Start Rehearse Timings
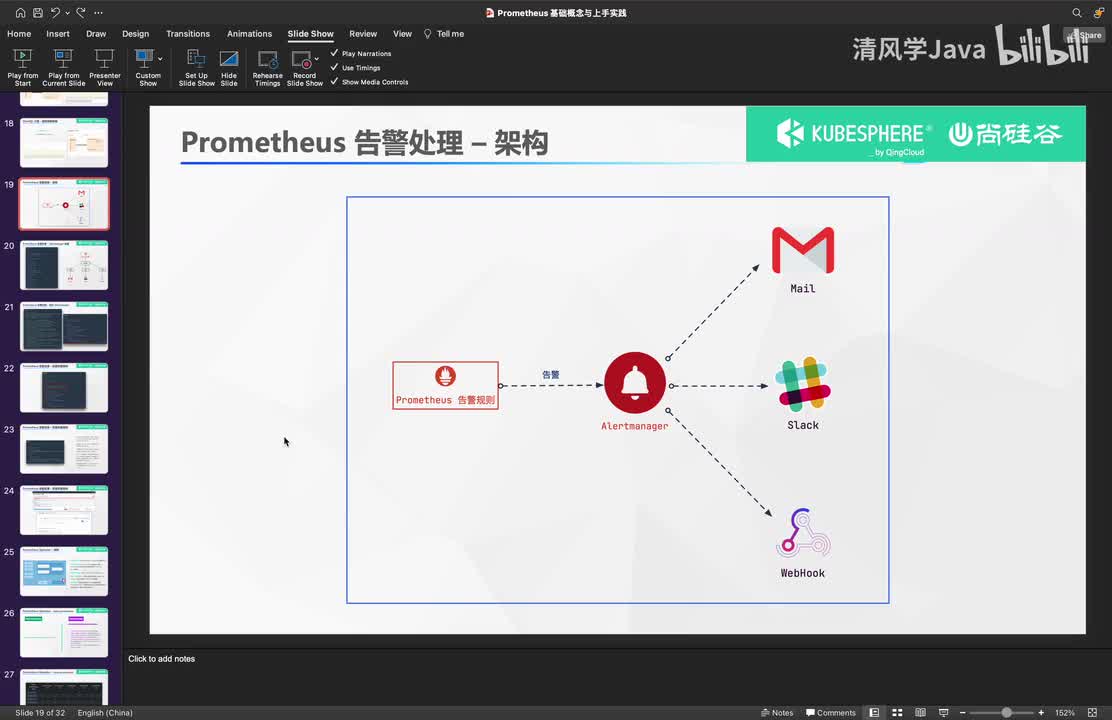 [x=267, y=68]
